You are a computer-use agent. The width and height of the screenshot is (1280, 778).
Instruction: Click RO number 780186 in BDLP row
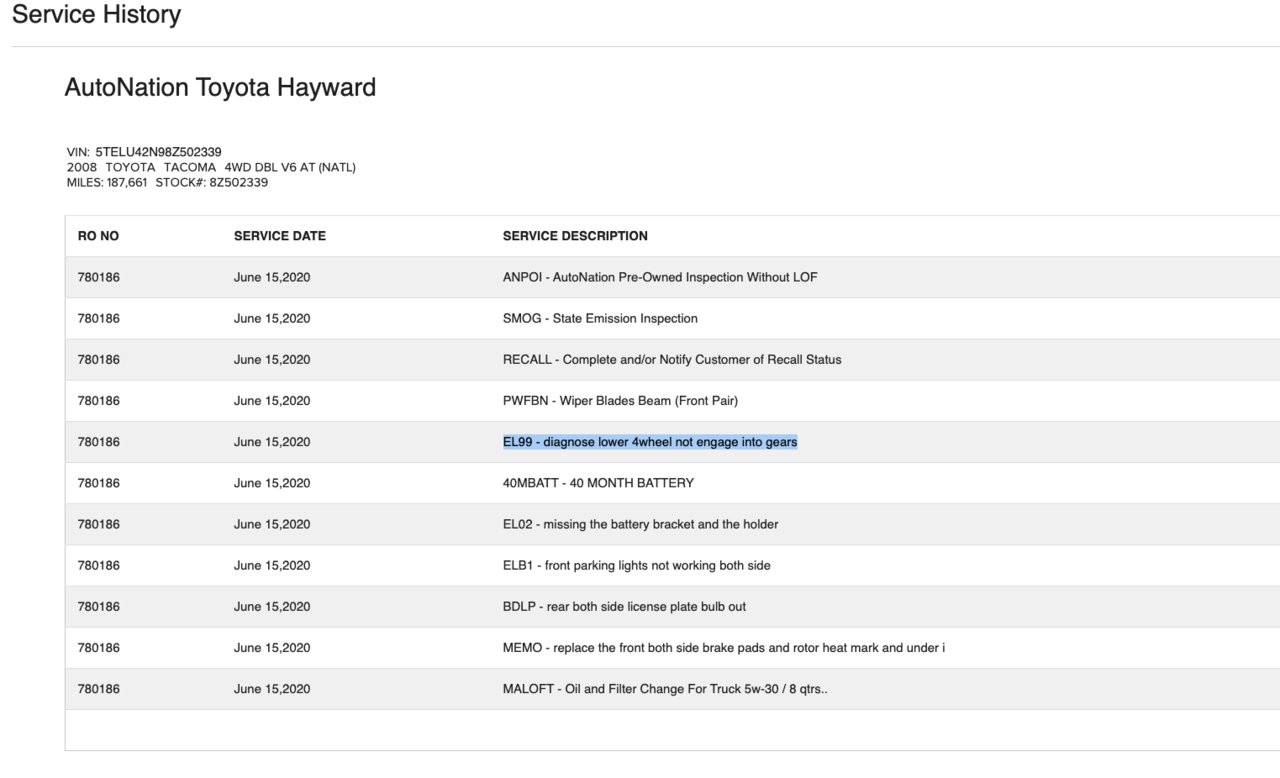coord(99,606)
